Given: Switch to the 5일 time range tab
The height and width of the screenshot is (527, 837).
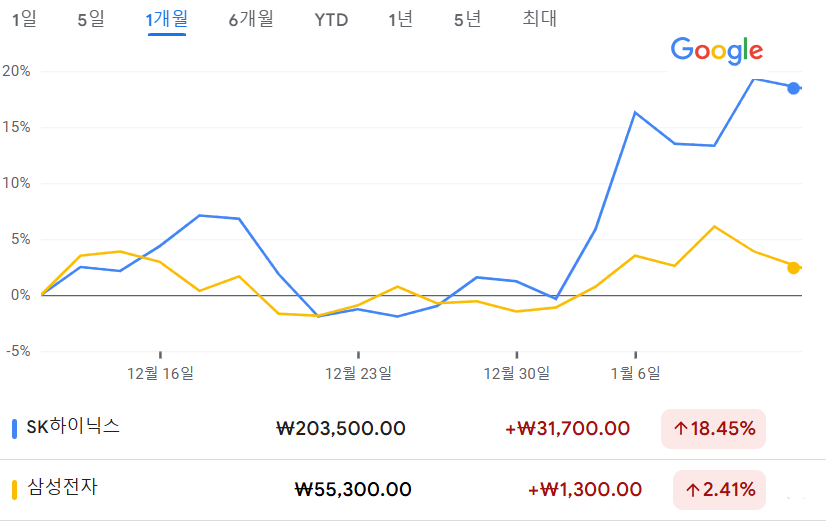Looking at the screenshot, I should (x=91, y=19).
